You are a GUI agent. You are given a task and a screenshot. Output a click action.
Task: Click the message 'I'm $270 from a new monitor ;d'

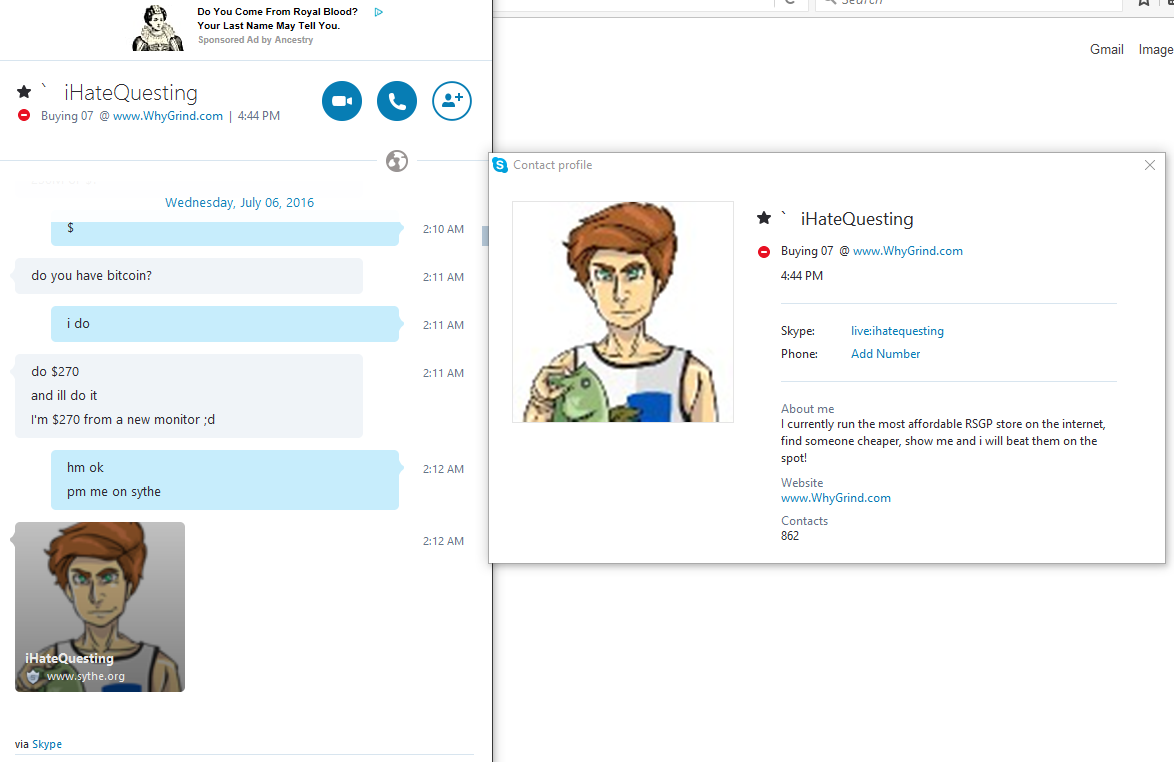[x=123, y=420]
